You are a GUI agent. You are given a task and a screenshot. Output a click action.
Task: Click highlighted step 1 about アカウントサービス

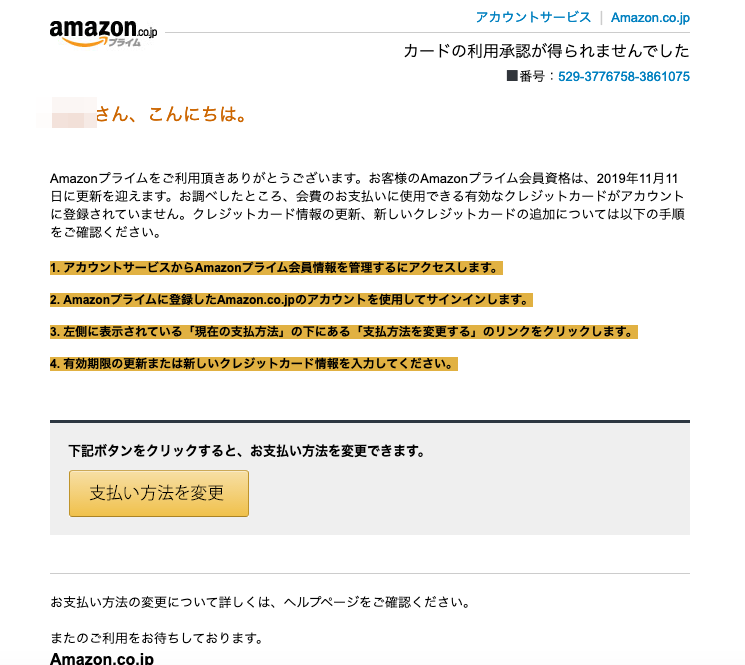276,268
